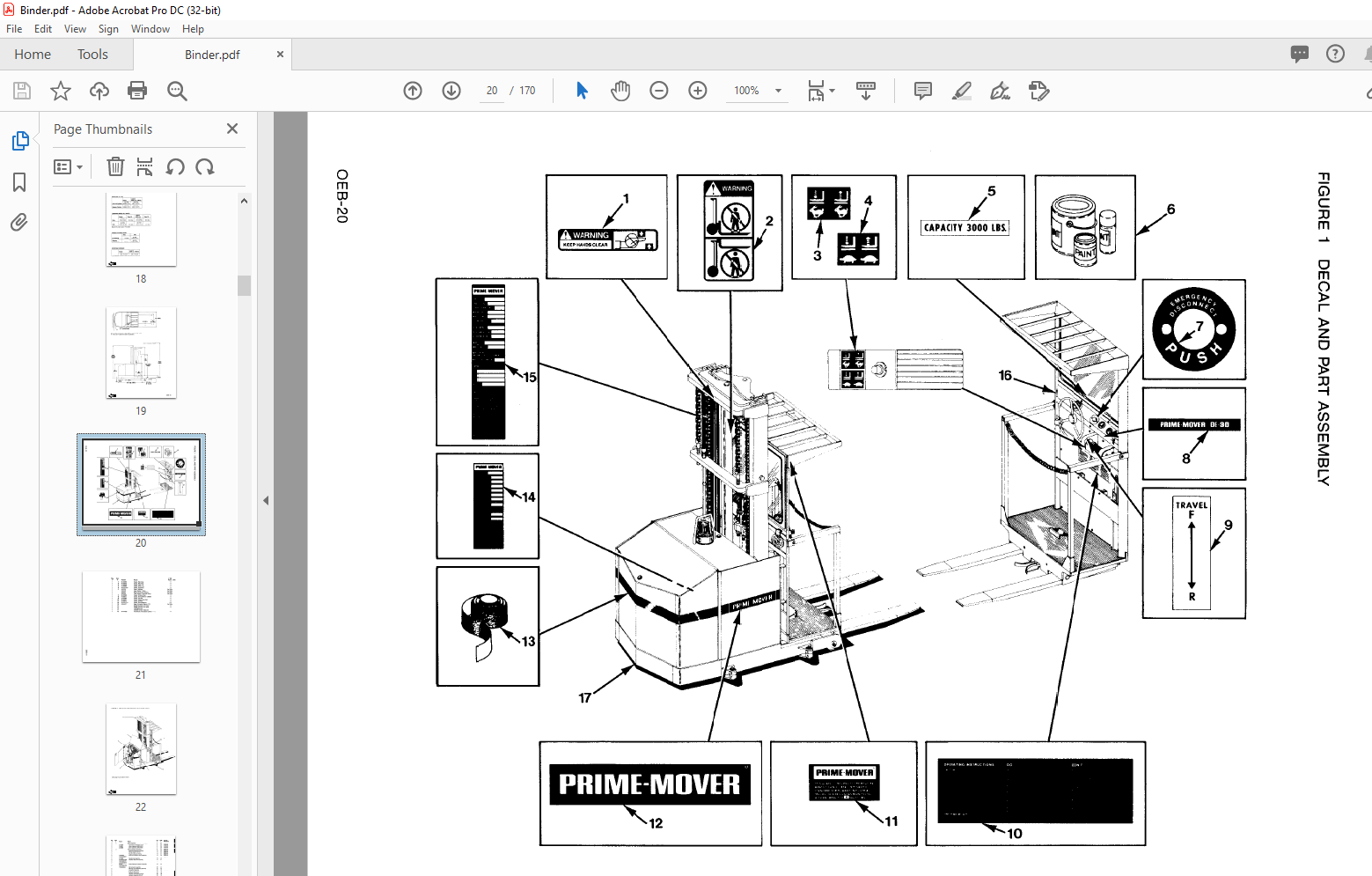
Task: Open the Bookmarks side panel
Action: pyautogui.click(x=19, y=182)
